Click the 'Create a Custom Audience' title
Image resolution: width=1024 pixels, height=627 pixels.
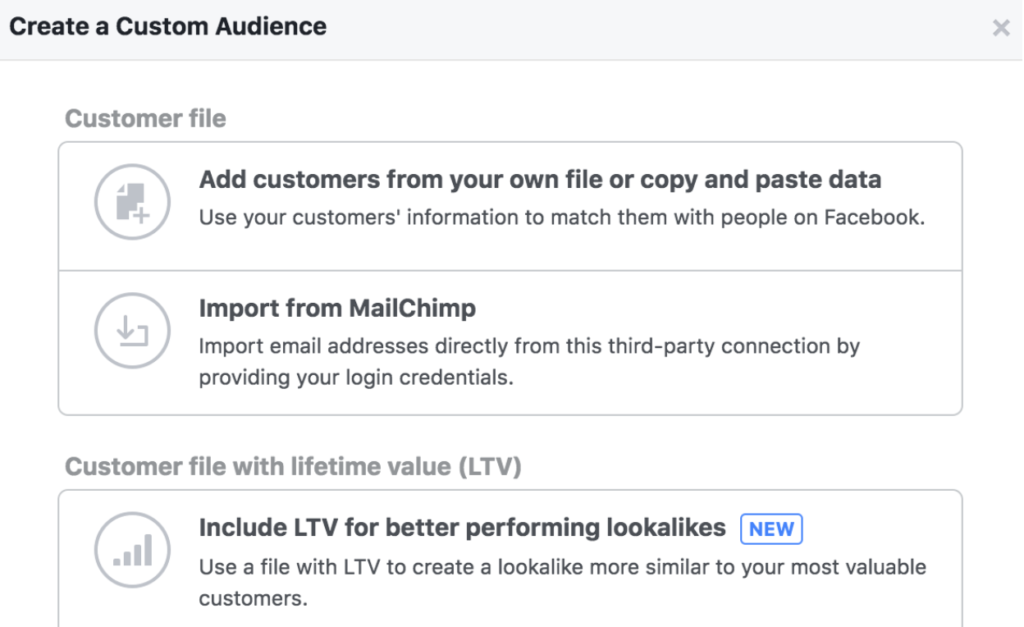coord(167,26)
